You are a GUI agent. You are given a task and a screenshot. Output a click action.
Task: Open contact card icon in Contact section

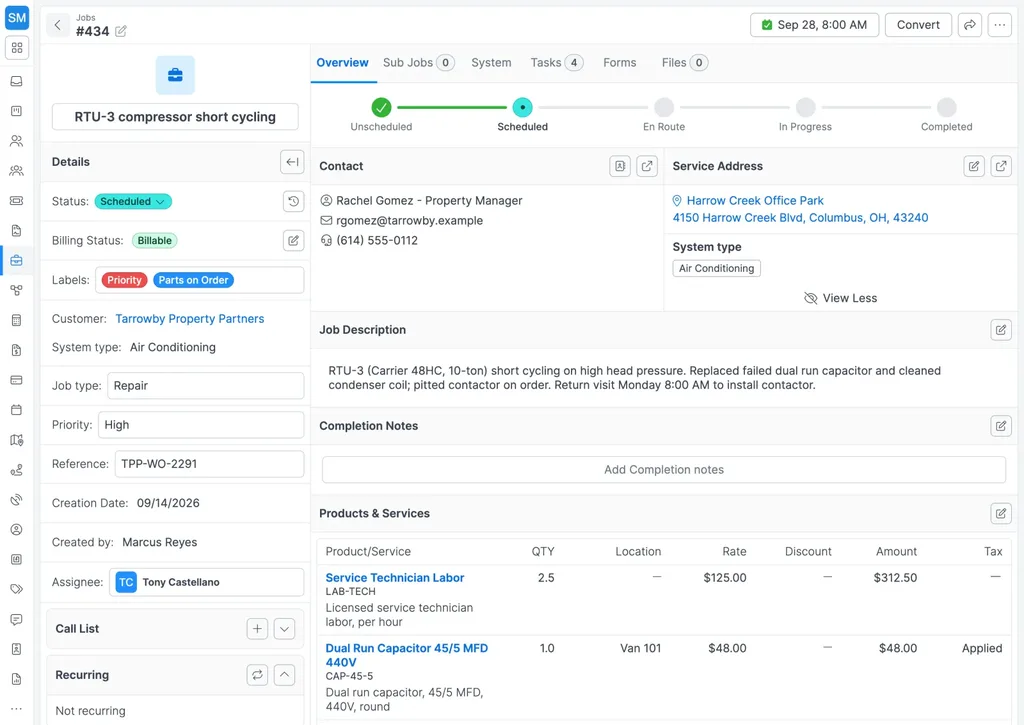tap(620, 166)
